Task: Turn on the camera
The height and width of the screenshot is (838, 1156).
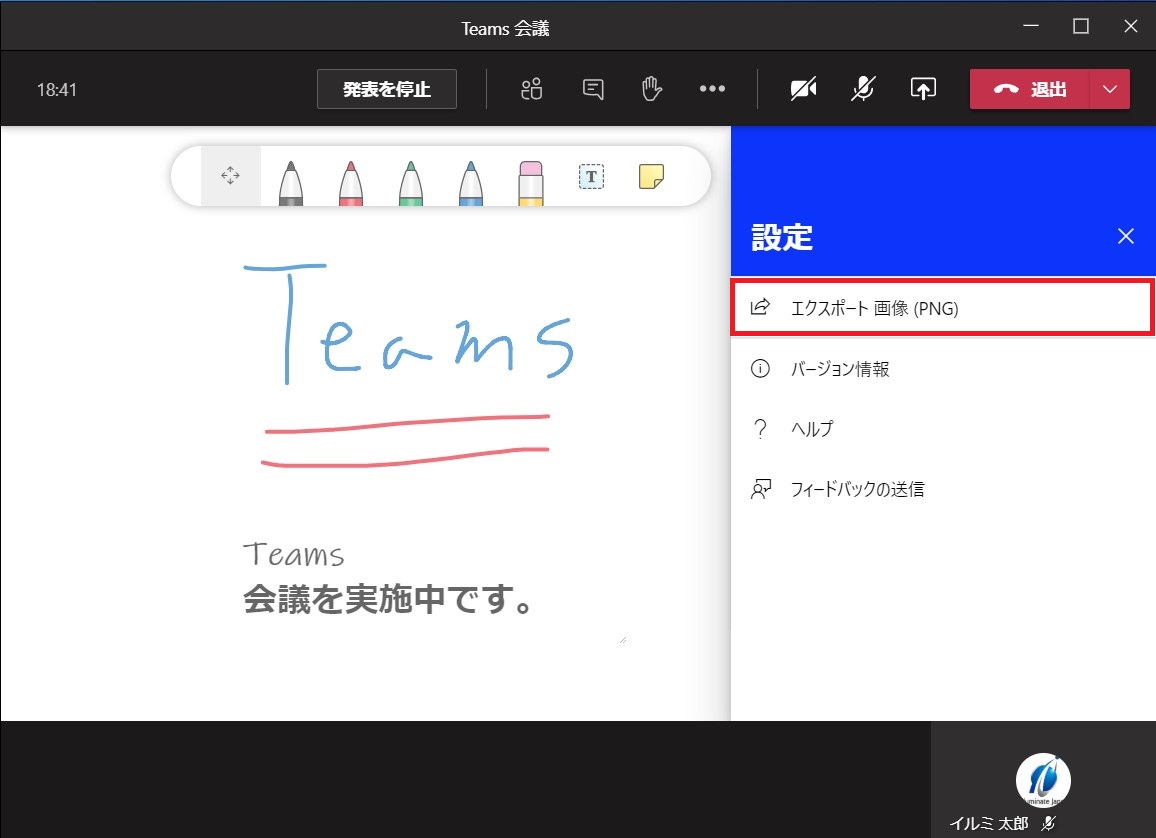Action: pyautogui.click(x=803, y=89)
